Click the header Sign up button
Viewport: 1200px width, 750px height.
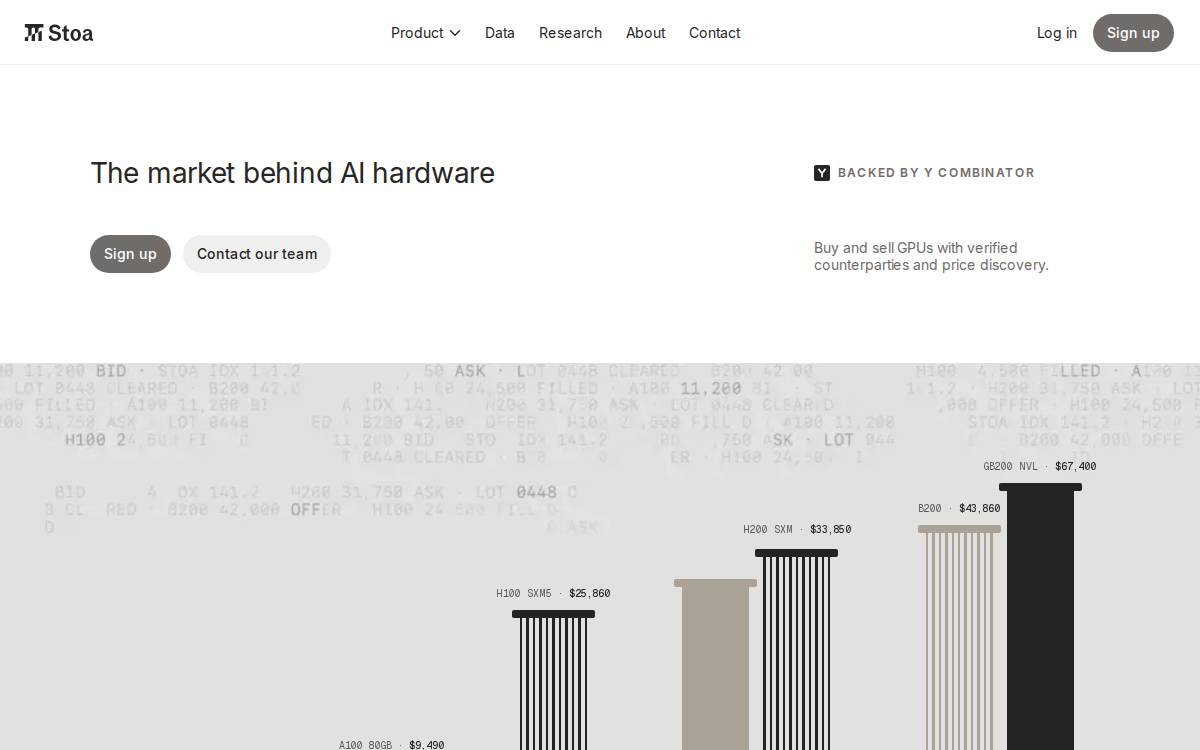pos(1133,33)
